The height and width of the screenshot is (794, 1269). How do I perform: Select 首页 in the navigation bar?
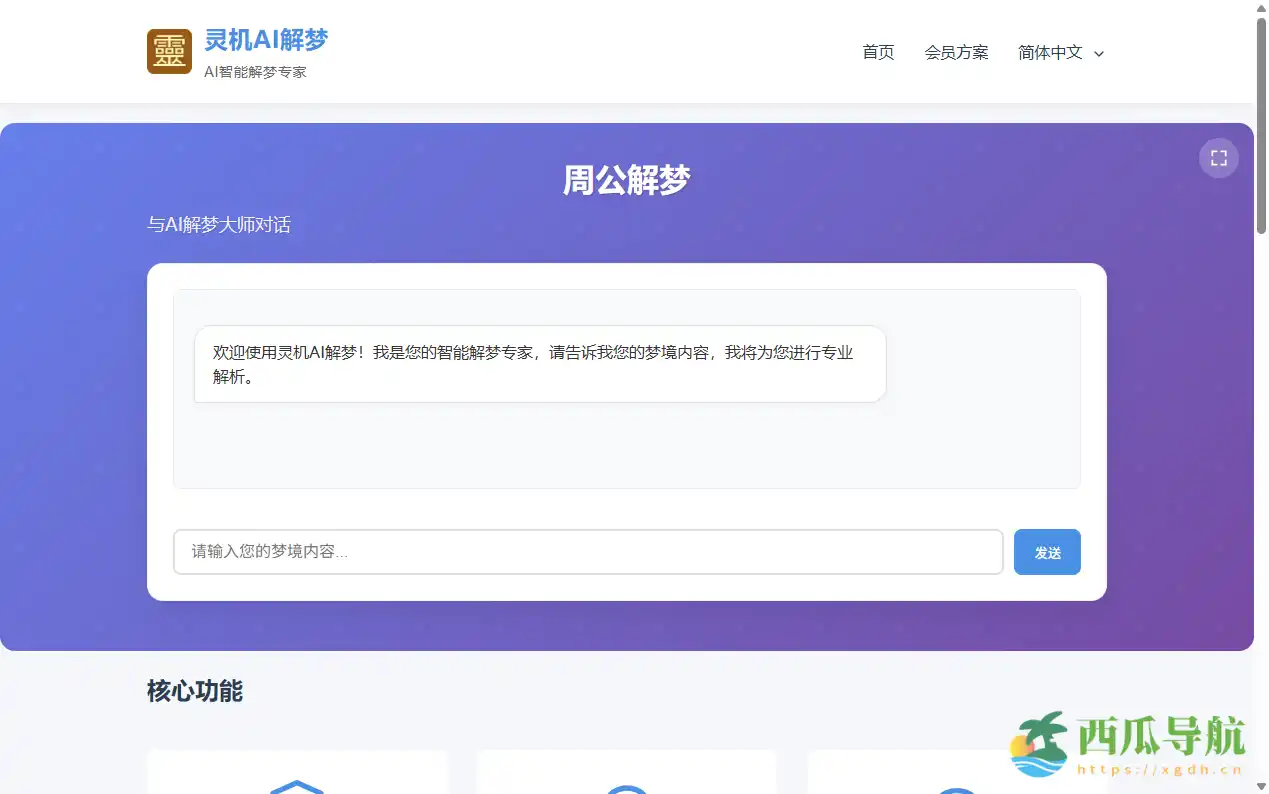tap(878, 53)
